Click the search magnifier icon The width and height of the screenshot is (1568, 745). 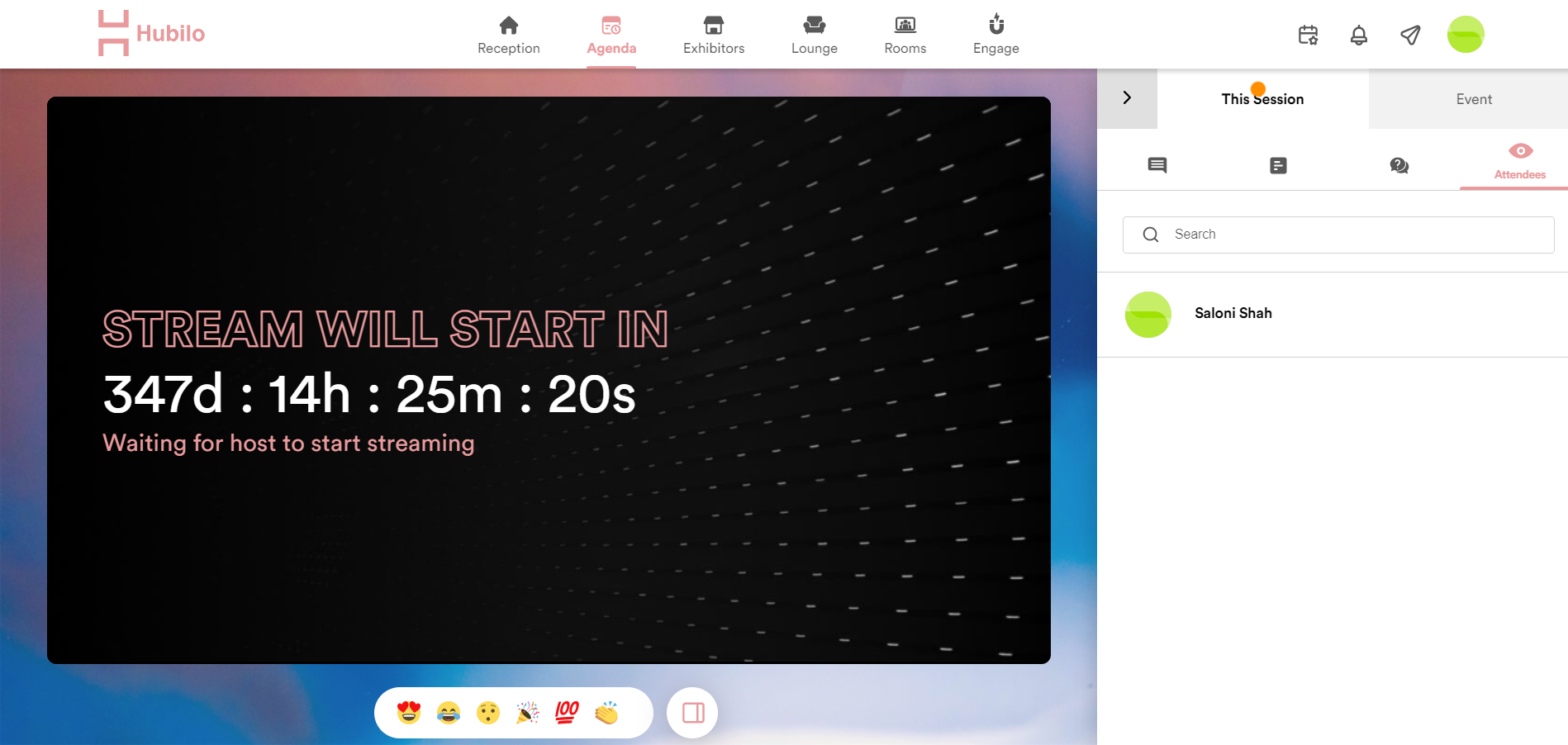pyautogui.click(x=1151, y=235)
